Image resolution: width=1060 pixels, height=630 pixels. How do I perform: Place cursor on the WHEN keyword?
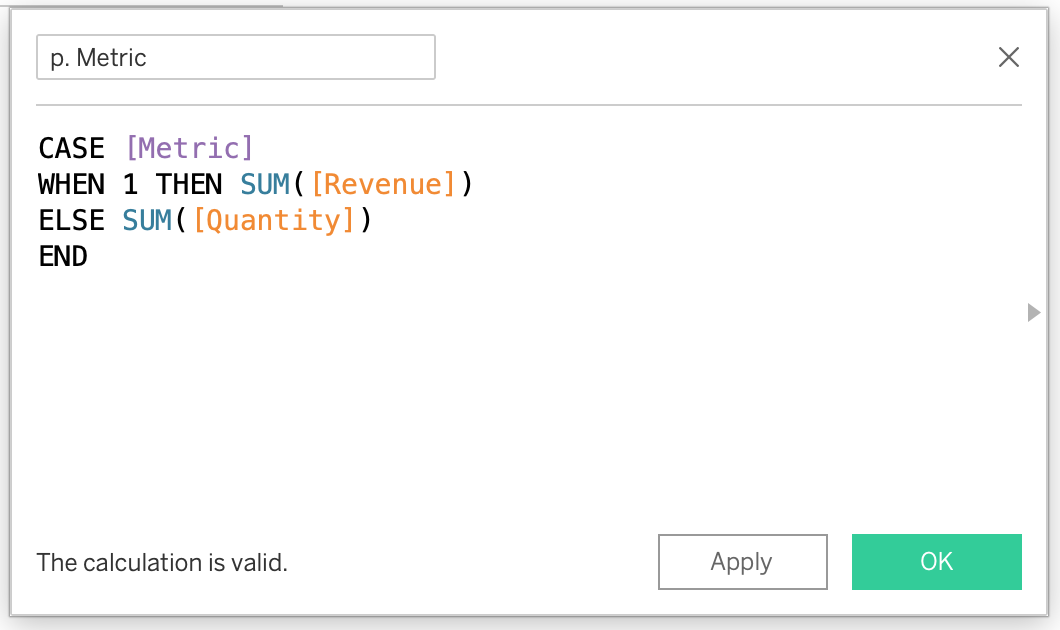coord(71,185)
